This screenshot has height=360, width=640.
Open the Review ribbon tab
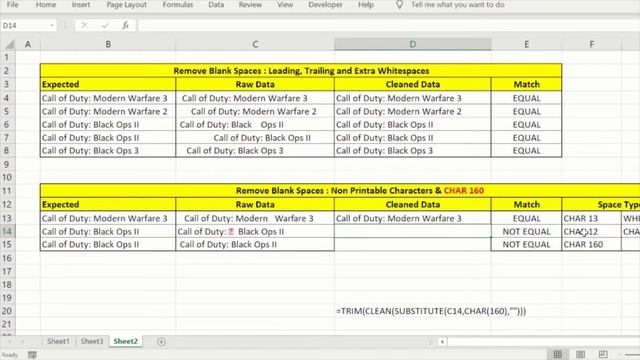click(x=250, y=5)
